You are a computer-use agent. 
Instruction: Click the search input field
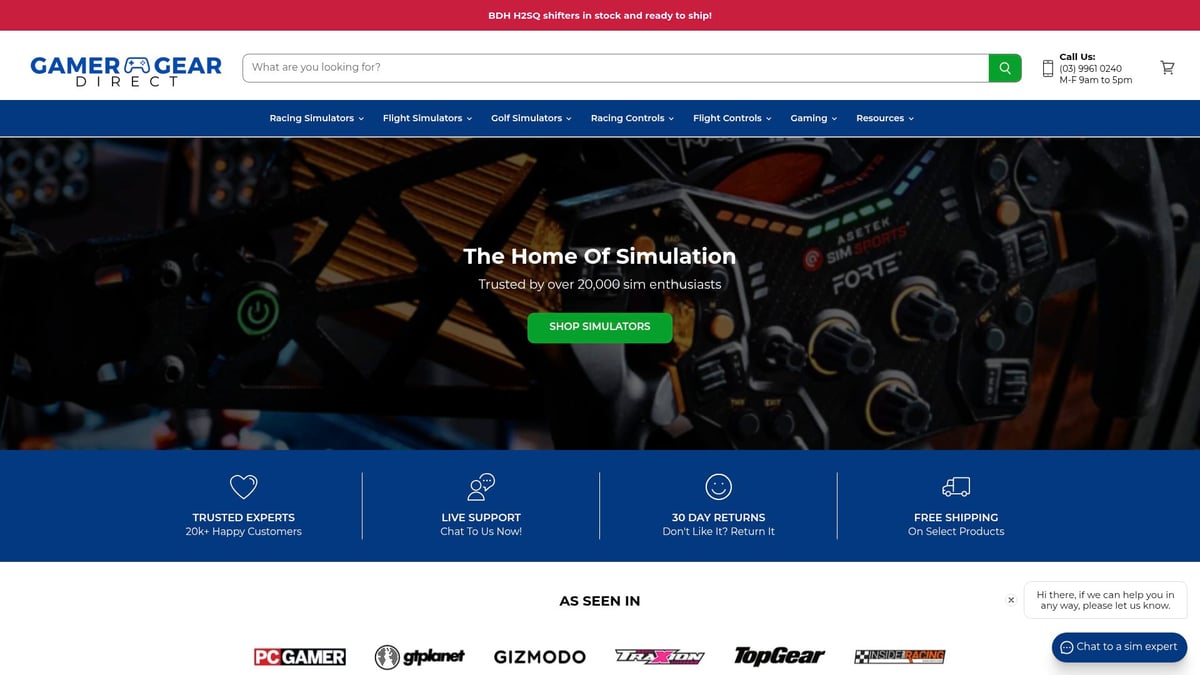pyautogui.click(x=600, y=67)
